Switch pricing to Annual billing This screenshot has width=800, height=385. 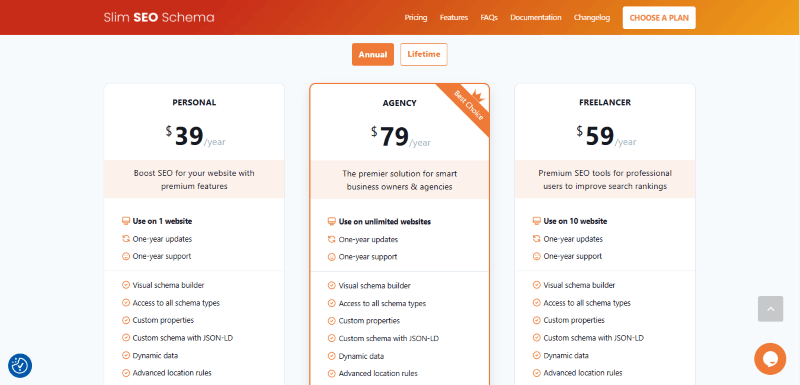[x=372, y=55]
